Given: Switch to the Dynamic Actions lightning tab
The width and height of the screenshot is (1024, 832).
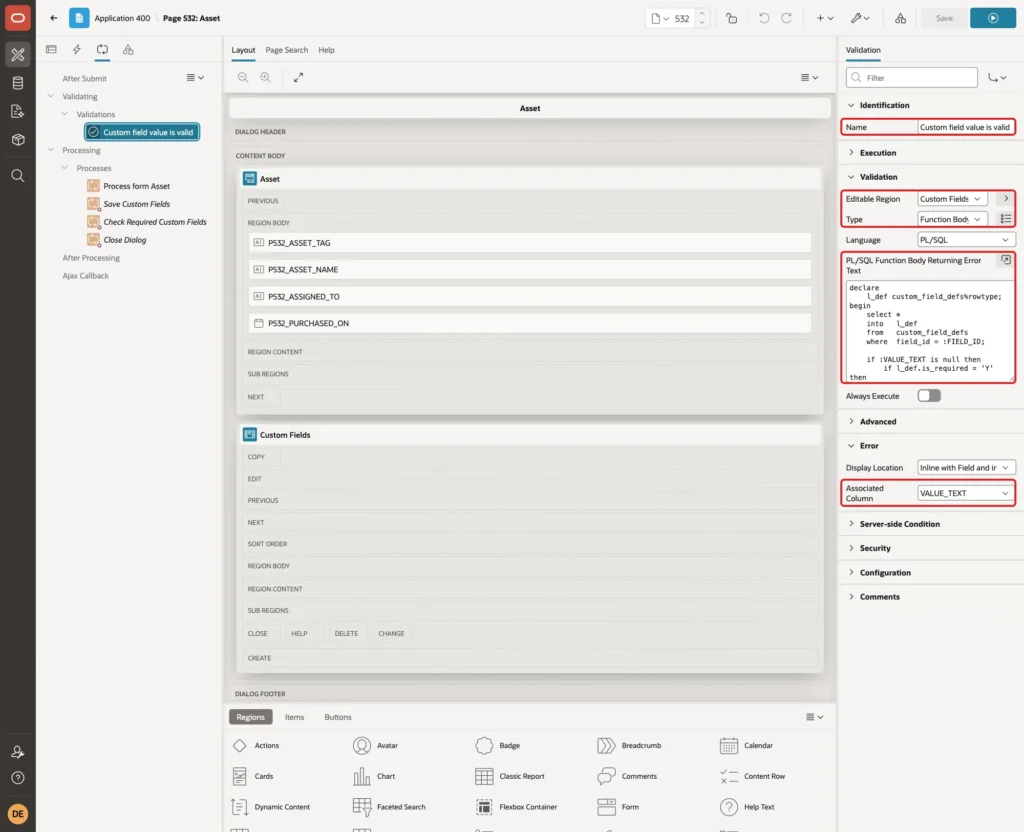Looking at the screenshot, I should point(76,50).
